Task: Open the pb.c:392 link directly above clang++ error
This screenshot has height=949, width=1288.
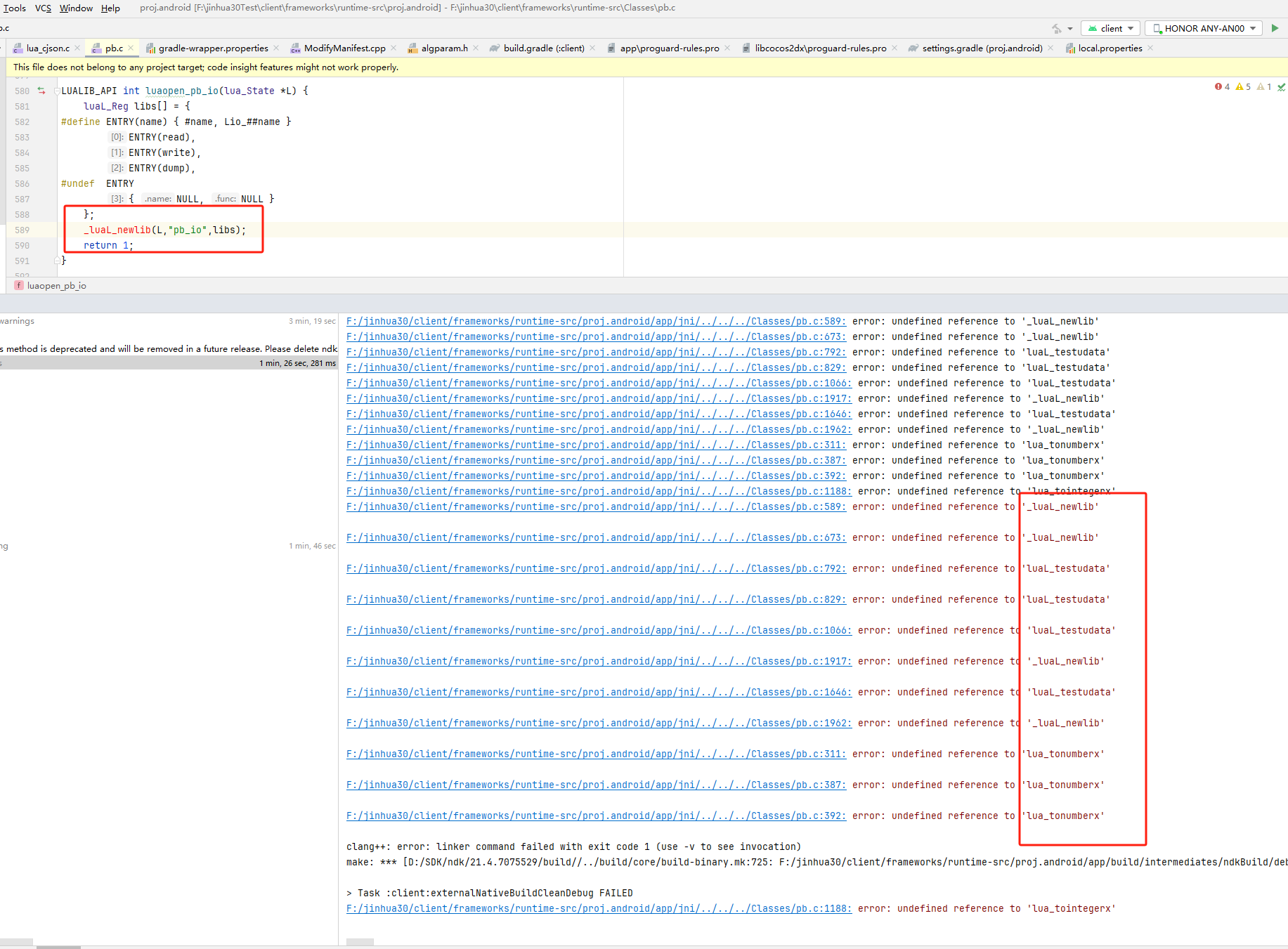Action: tap(596, 816)
